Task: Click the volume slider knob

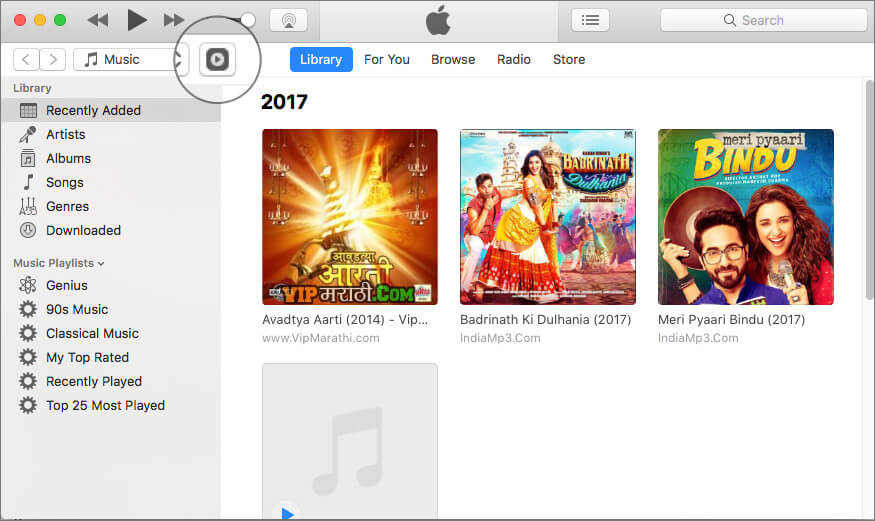Action: pos(248,21)
